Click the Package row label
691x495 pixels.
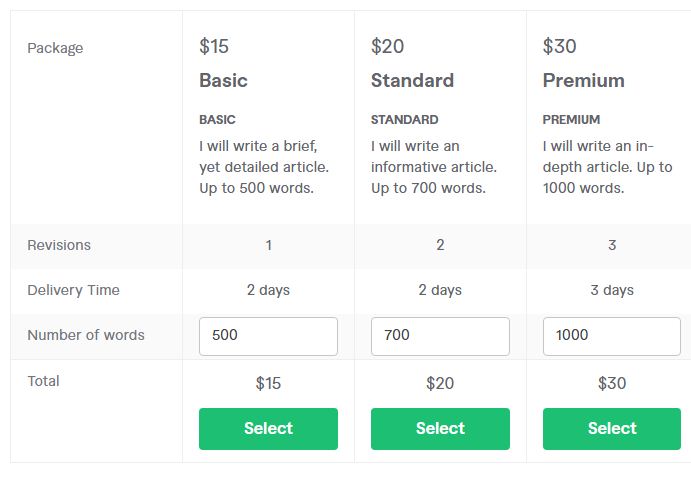55,48
